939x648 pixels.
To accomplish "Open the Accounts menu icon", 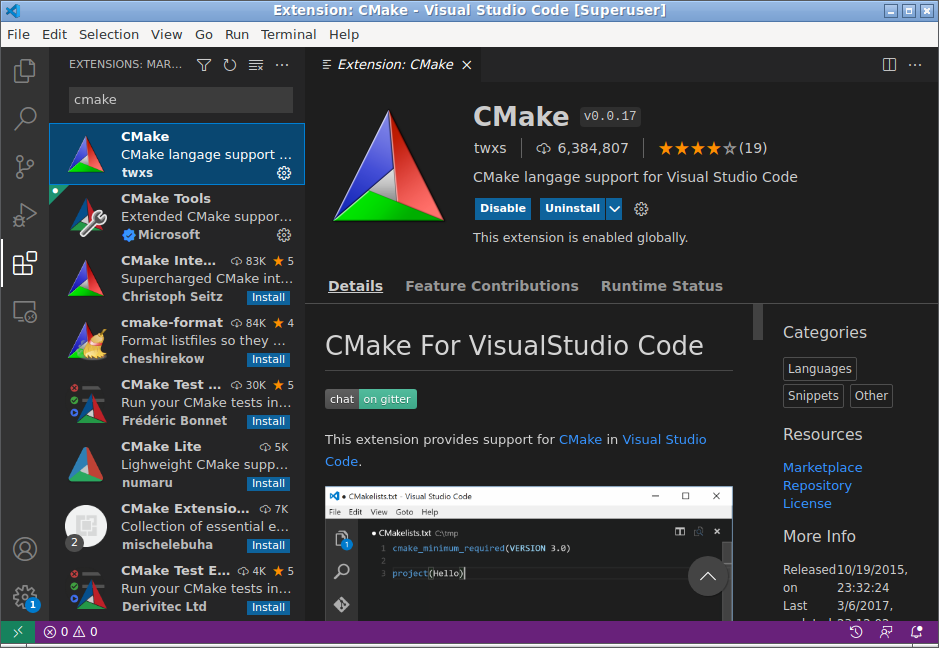I will 25,549.
